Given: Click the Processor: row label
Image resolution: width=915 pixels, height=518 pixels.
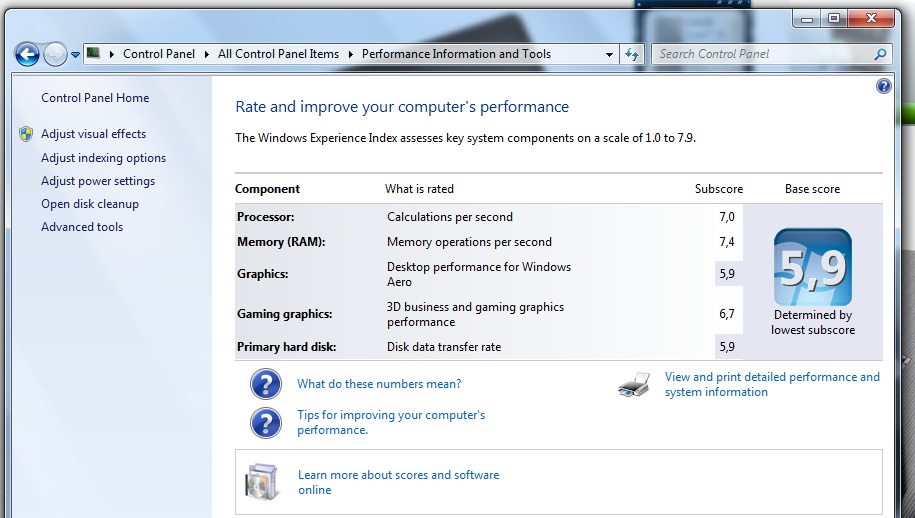Looking at the screenshot, I should pyautogui.click(x=266, y=217).
